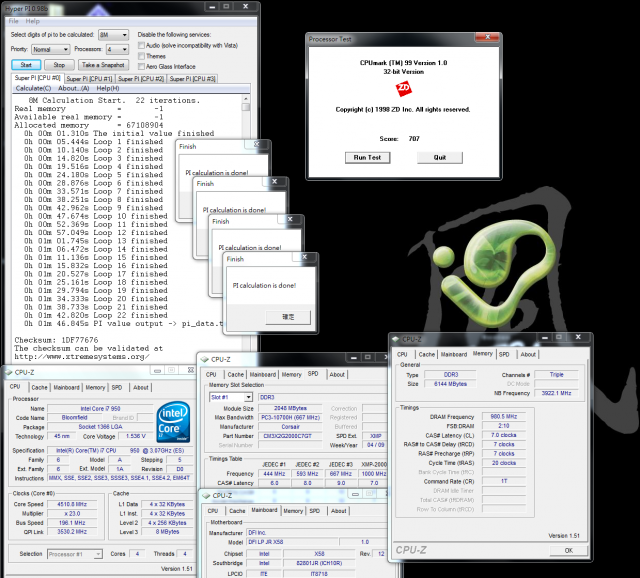
Task: Toggle the Themes service checkbox
Action: point(141,56)
